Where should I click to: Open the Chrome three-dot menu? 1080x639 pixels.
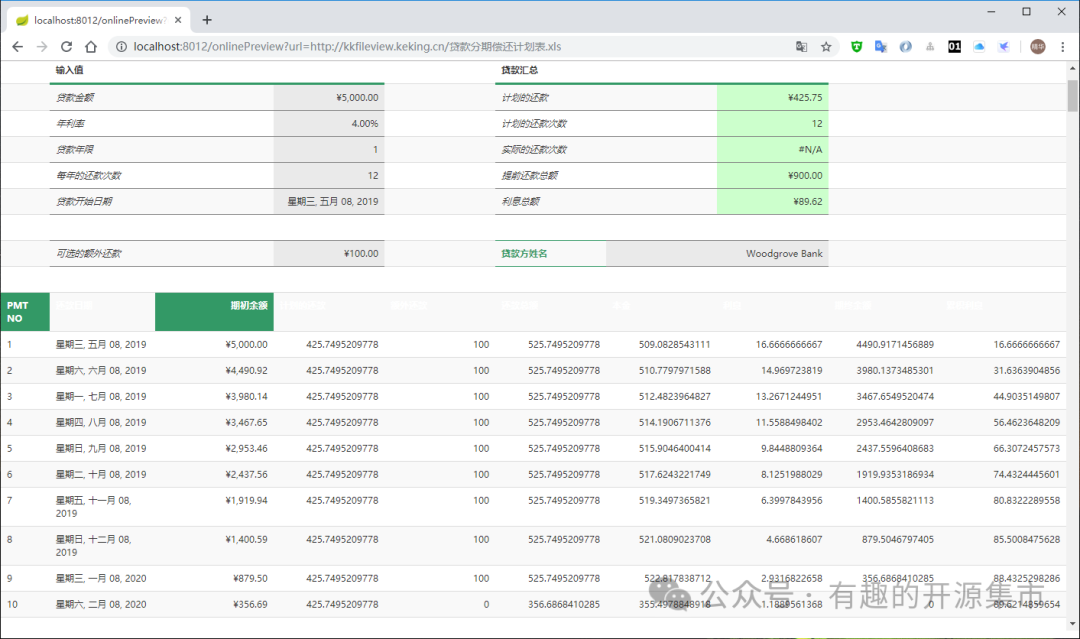point(1063,47)
